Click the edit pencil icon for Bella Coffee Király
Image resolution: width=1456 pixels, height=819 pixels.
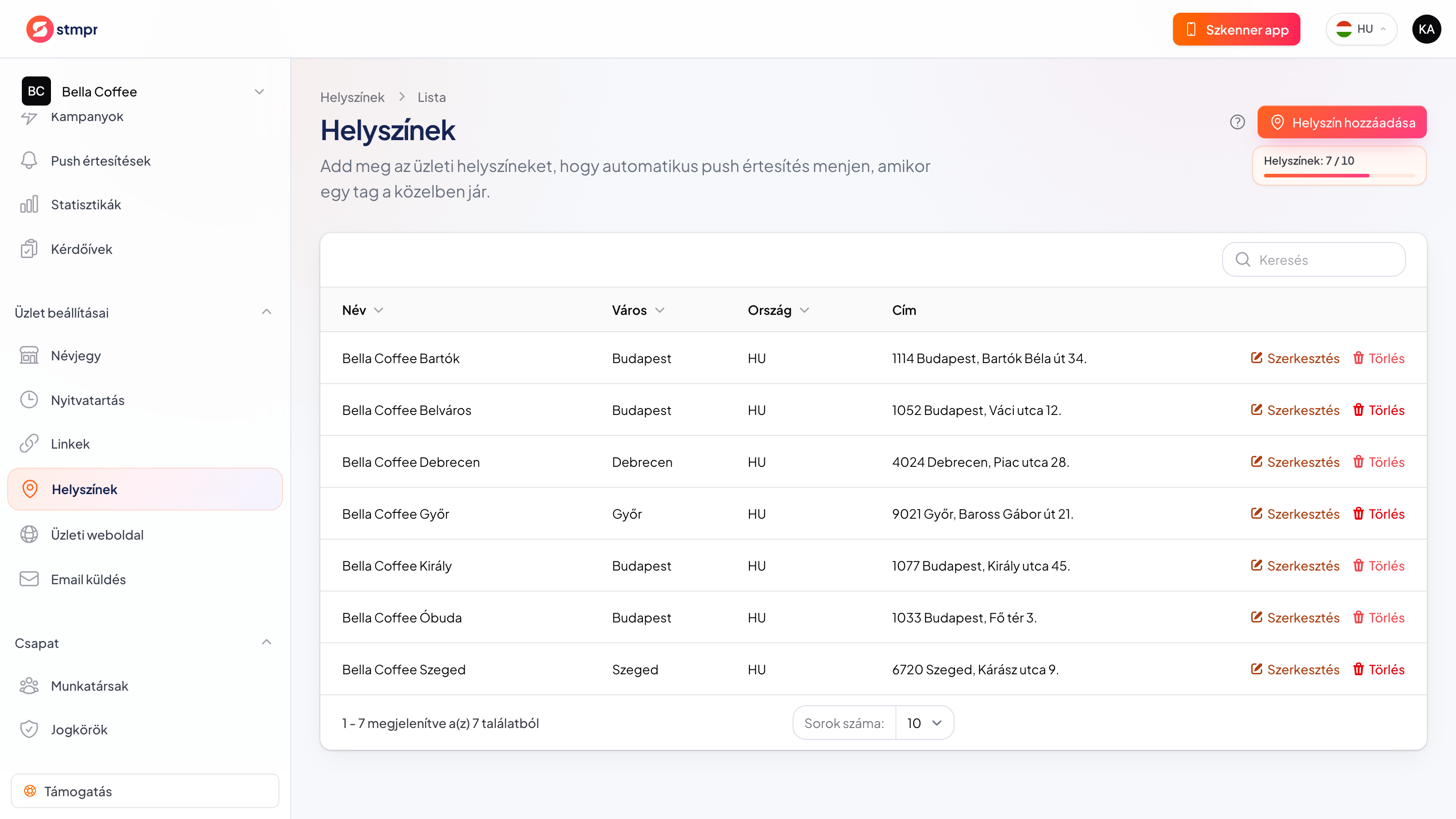point(1256,565)
